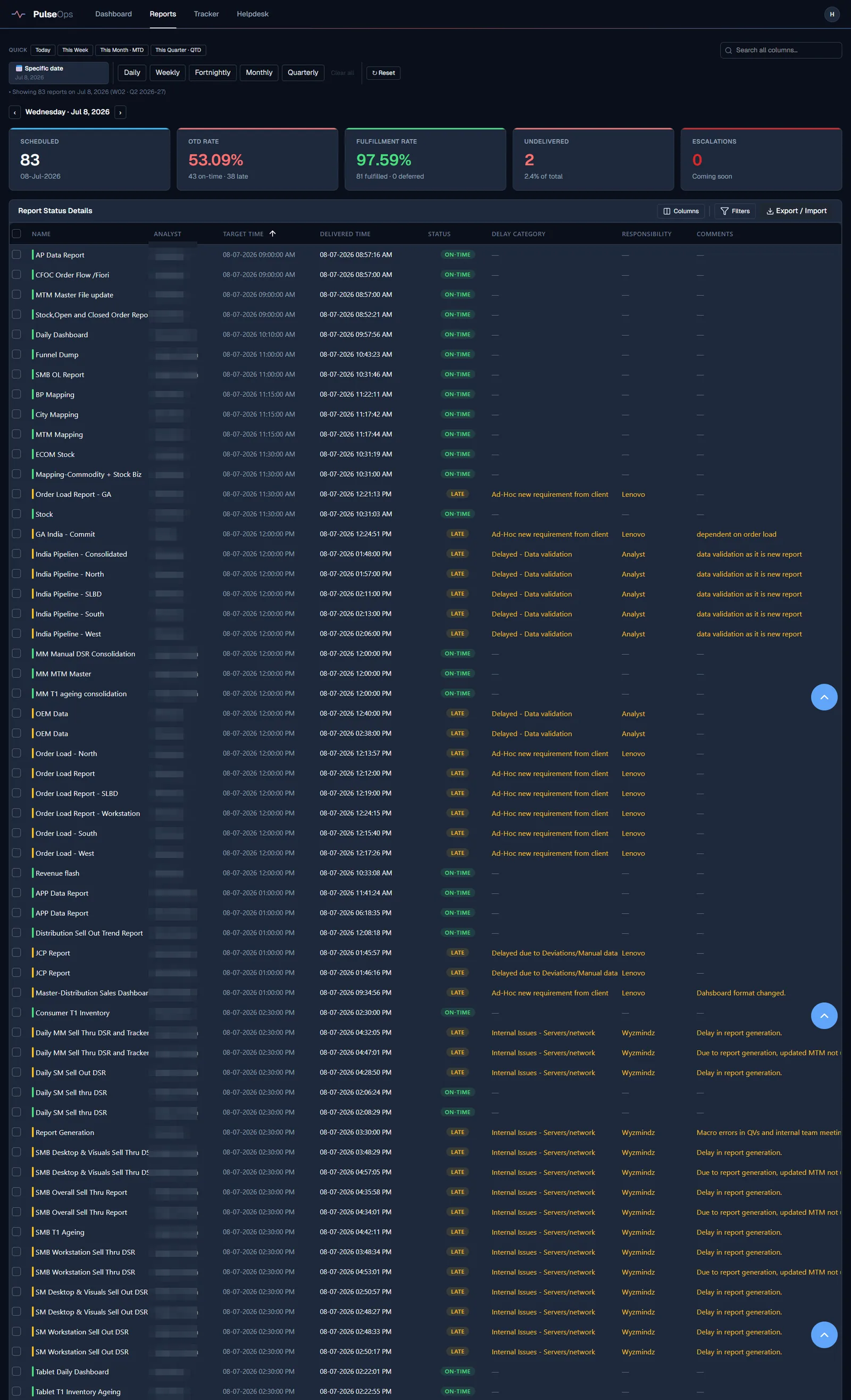Click the search magnifier icon
The height and width of the screenshot is (1400, 851).
click(x=728, y=50)
